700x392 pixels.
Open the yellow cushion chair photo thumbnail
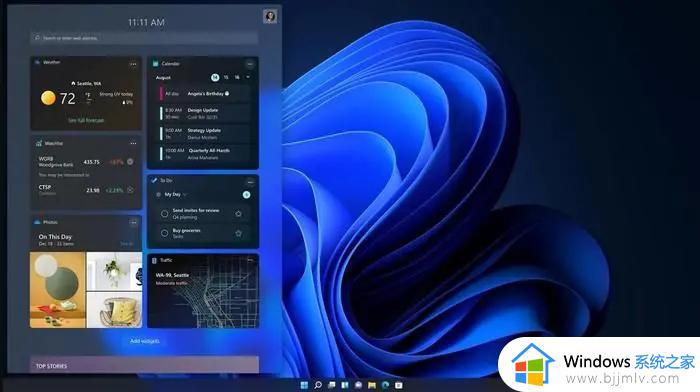(114, 310)
